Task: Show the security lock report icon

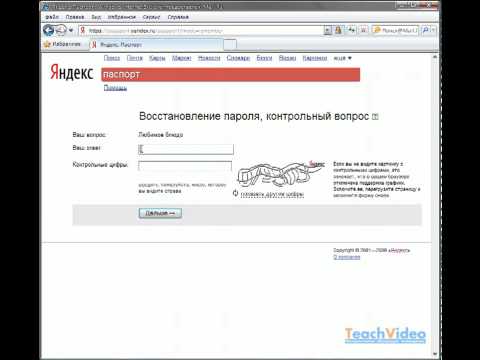Action: 338,30
